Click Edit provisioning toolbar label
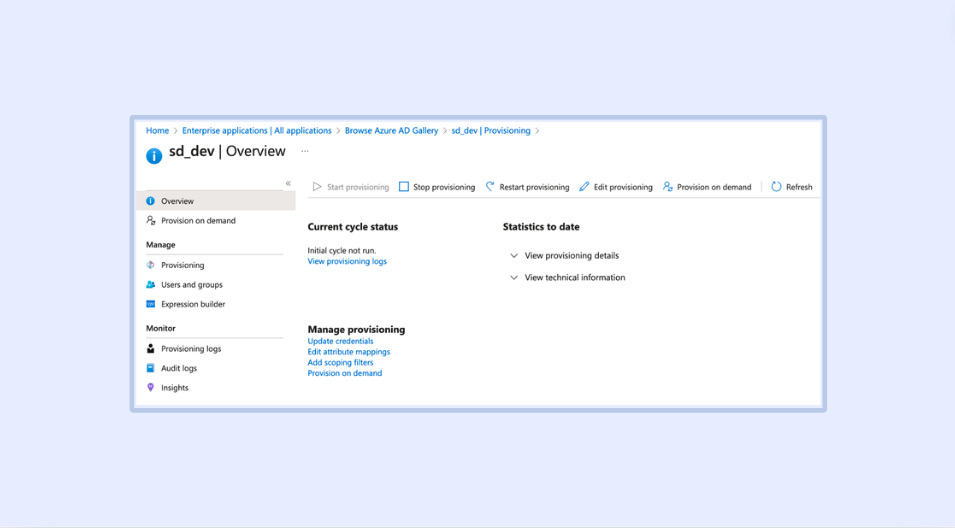Viewport: 955px width, 528px height. click(623, 187)
